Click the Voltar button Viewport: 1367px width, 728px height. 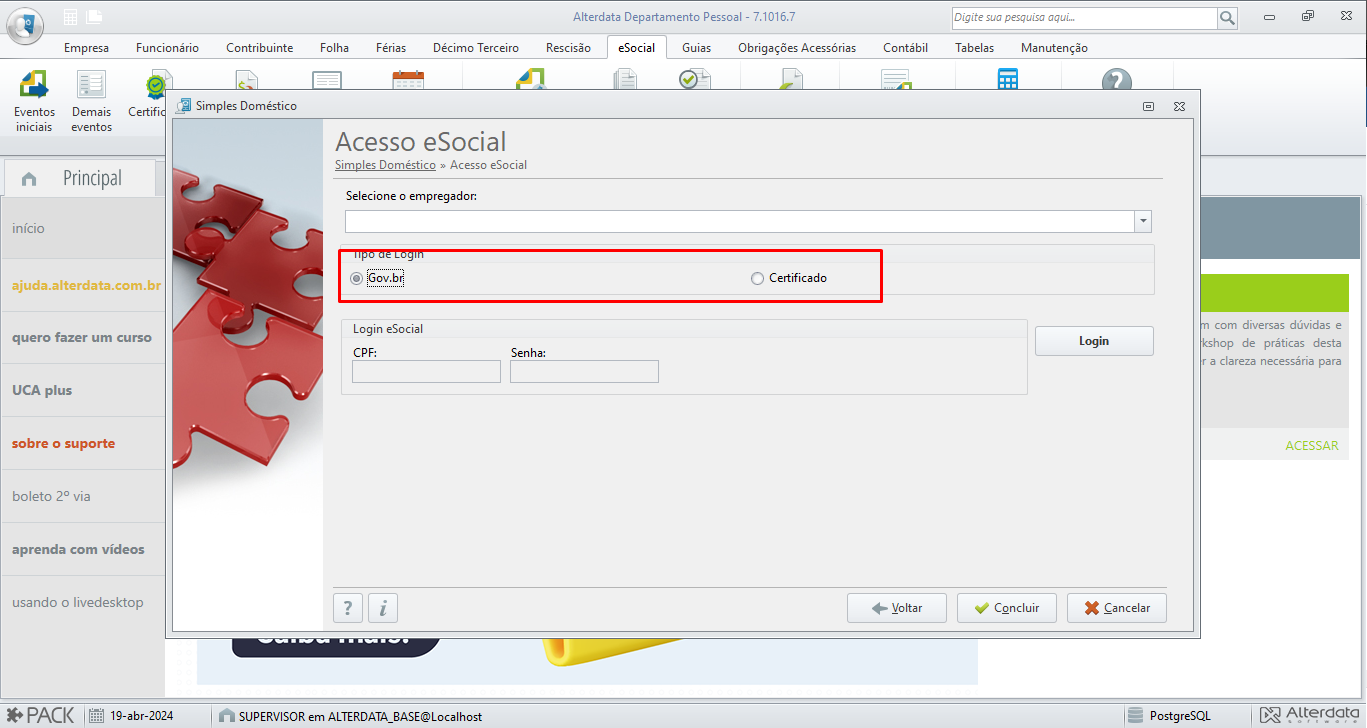point(897,608)
